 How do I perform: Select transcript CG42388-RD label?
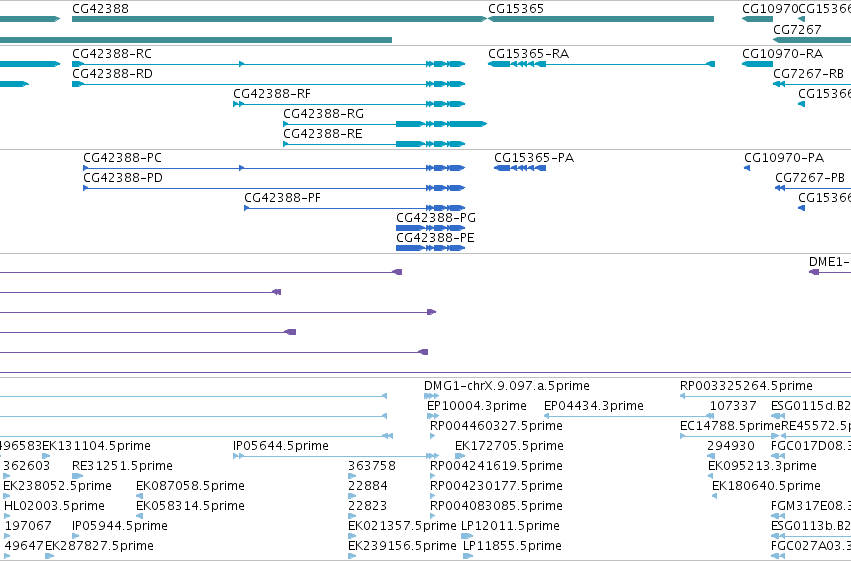pos(112,74)
